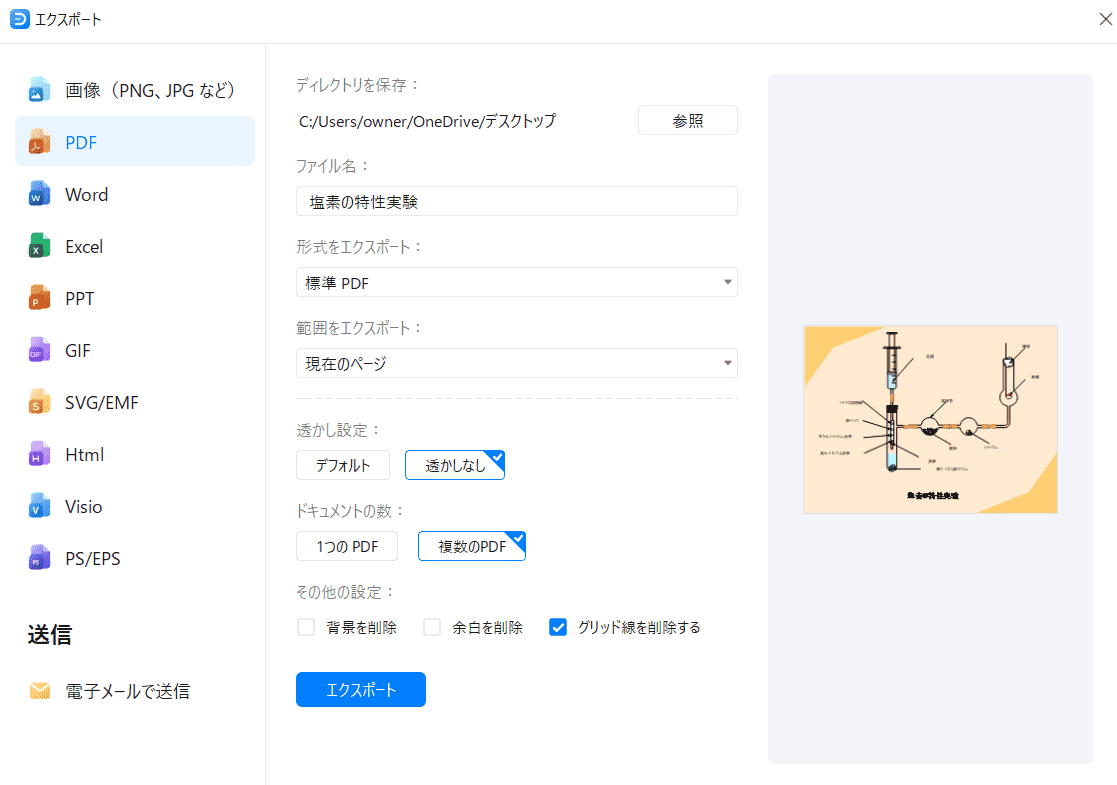Screen dimensions: 1117x785
Task: Uncheck グリッド線を削除する checkbox
Action: (558, 628)
